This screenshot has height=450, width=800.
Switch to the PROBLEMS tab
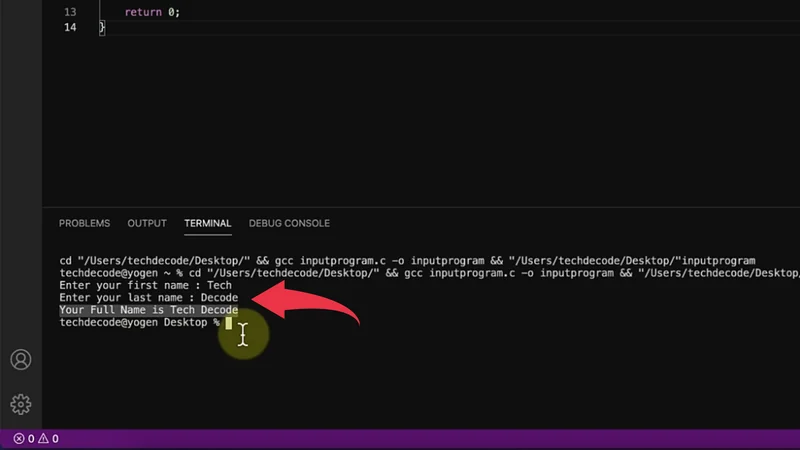84,223
